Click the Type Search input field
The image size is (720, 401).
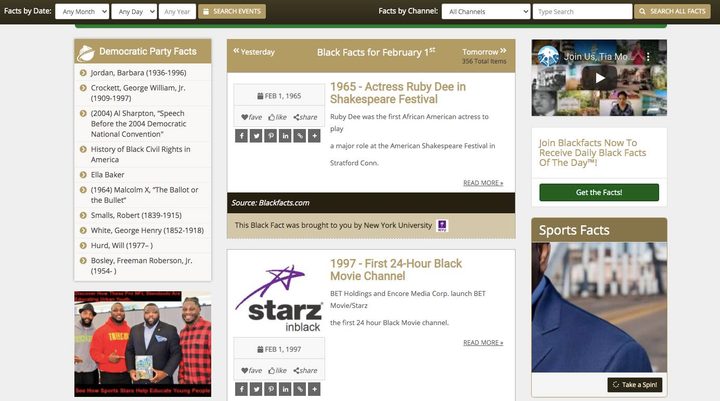tap(581, 11)
